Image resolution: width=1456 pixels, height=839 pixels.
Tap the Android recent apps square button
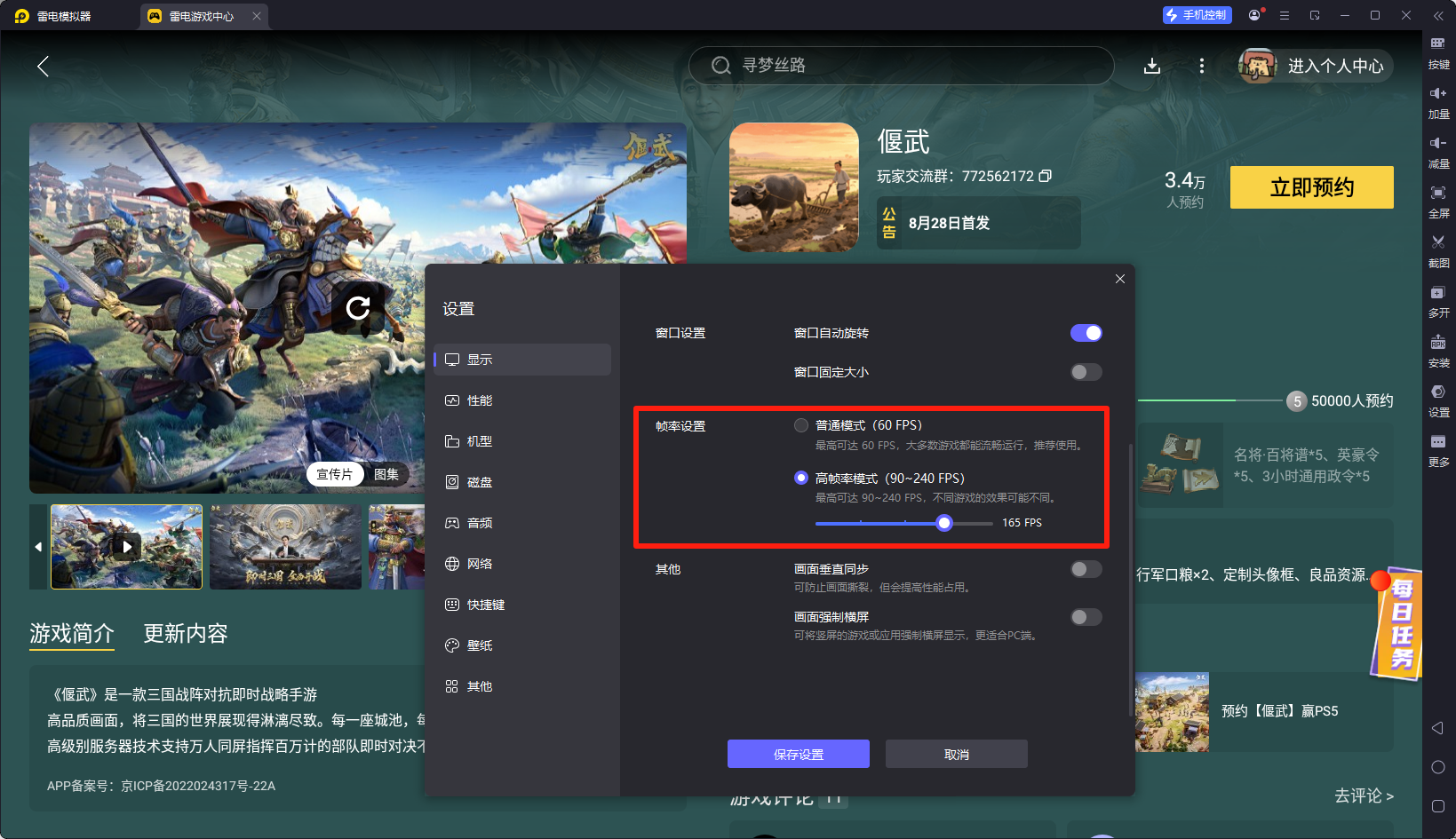coord(1438,806)
